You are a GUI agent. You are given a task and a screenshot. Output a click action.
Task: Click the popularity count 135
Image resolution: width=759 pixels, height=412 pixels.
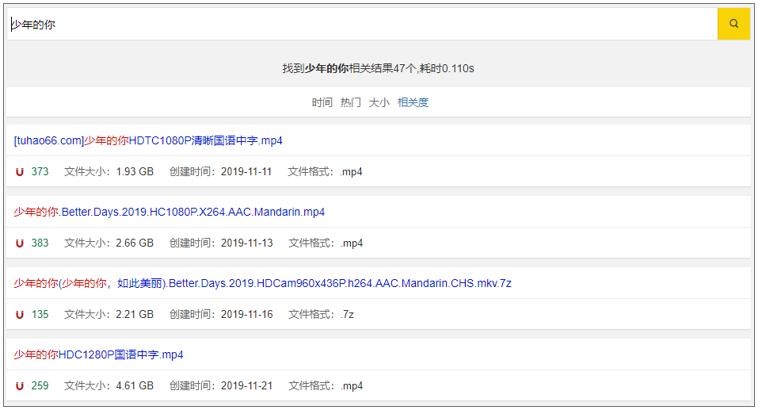coord(40,315)
